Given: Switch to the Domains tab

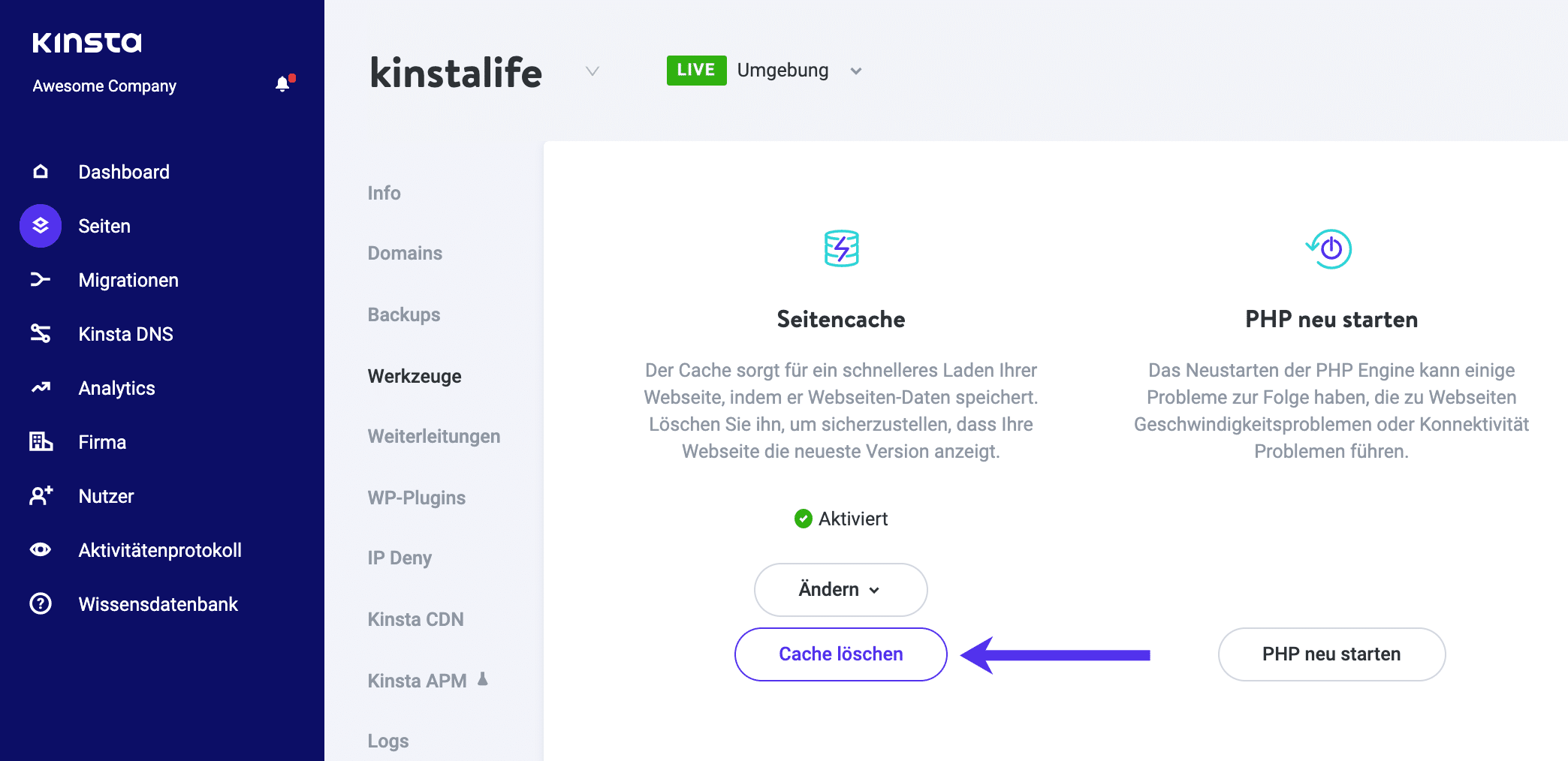Looking at the screenshot, I should pos(405,253).
